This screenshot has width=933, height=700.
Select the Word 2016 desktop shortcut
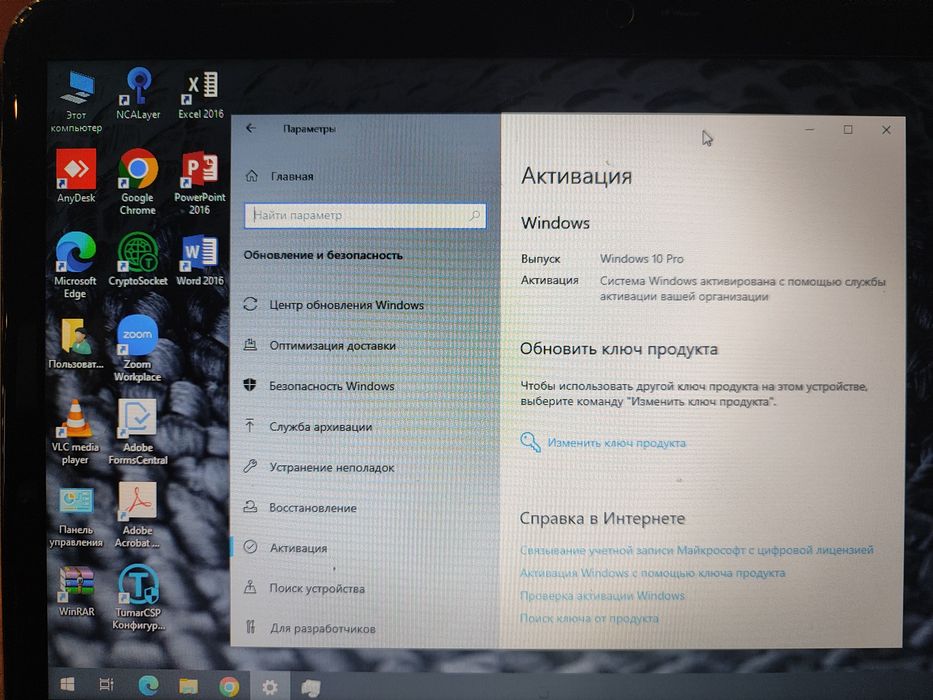[x=200, y=260]
